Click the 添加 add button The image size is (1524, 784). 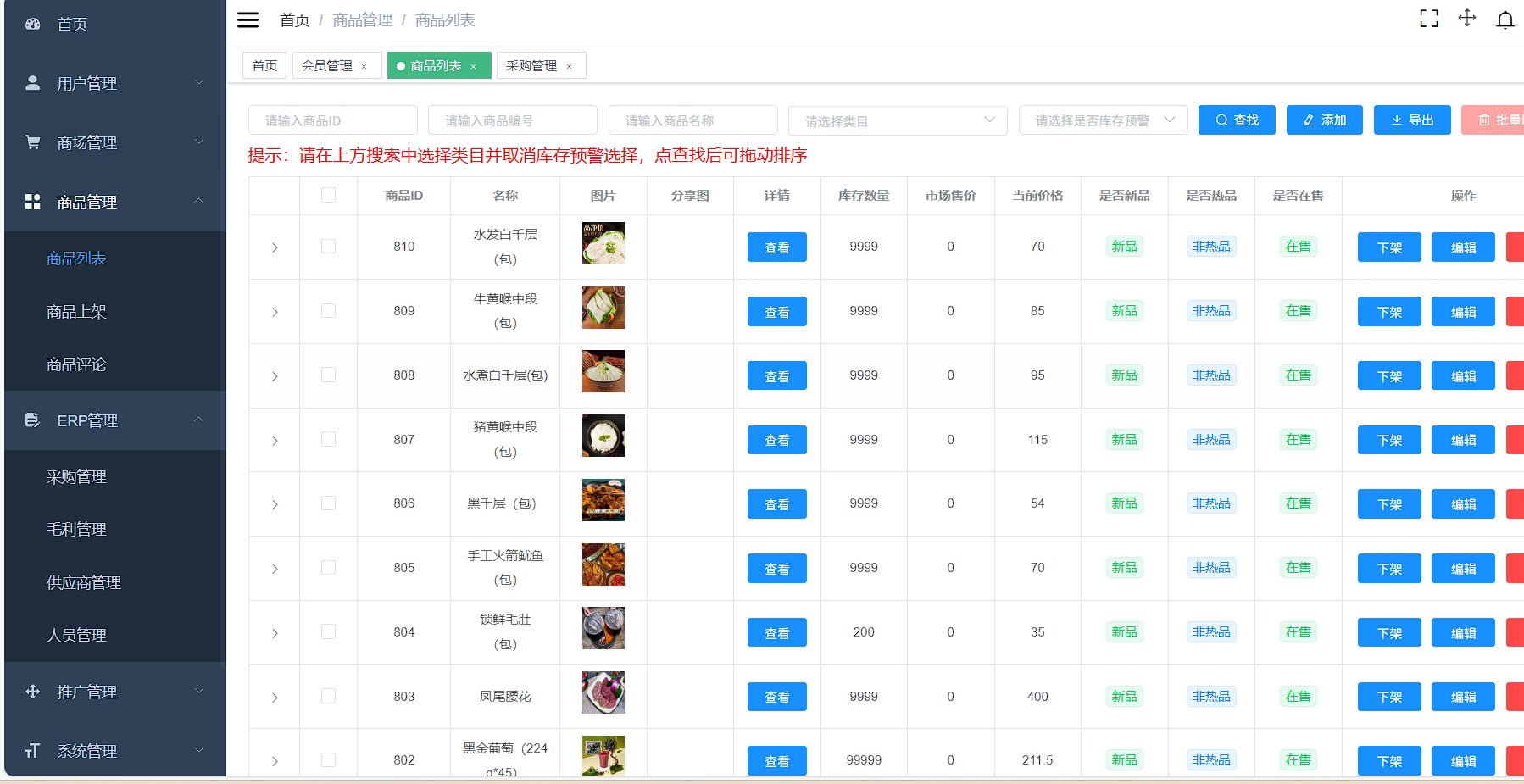click(x=1323, y=120)
